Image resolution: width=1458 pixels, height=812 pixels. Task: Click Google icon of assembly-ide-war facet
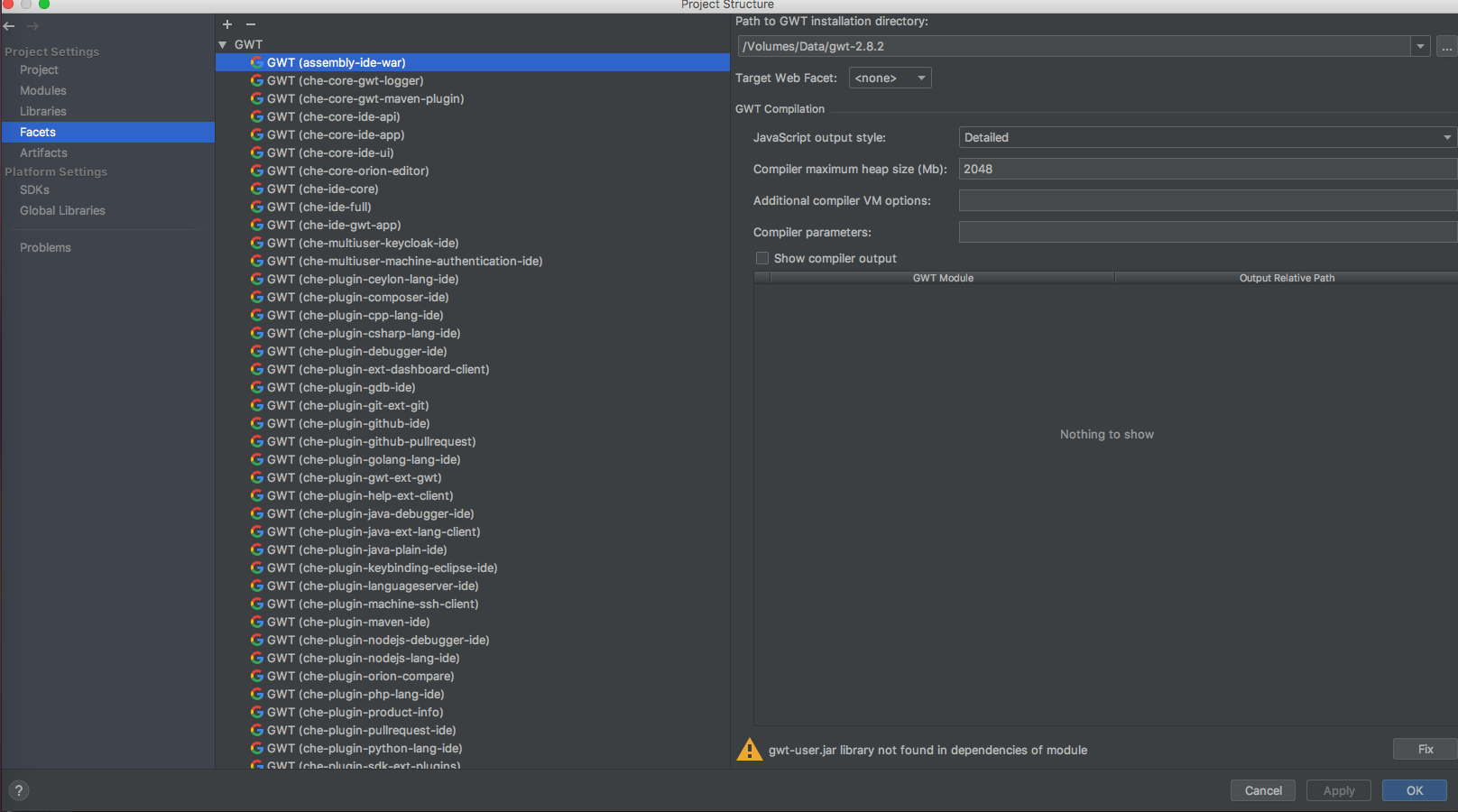[x=257, y=62]
